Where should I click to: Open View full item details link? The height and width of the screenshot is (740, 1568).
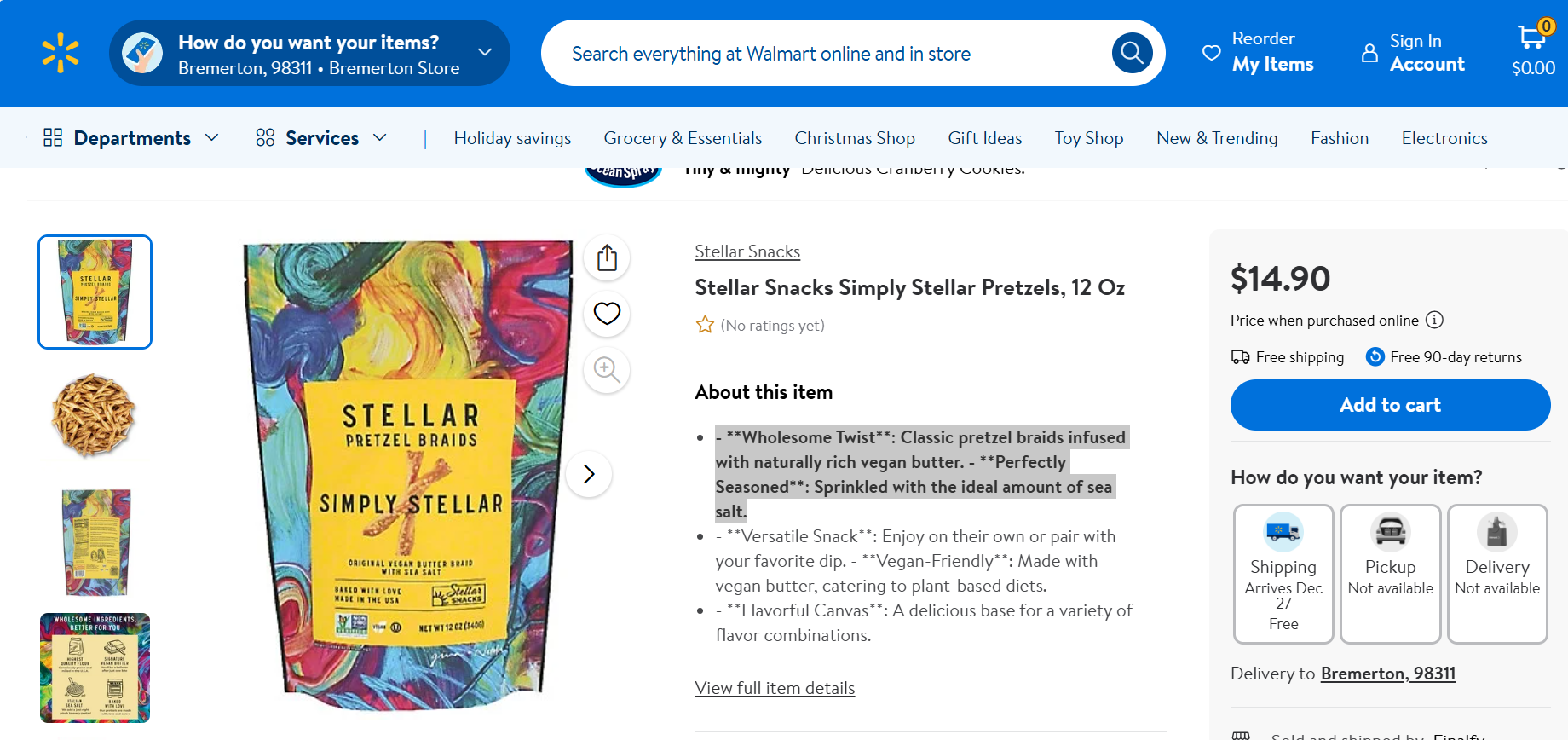775,688
